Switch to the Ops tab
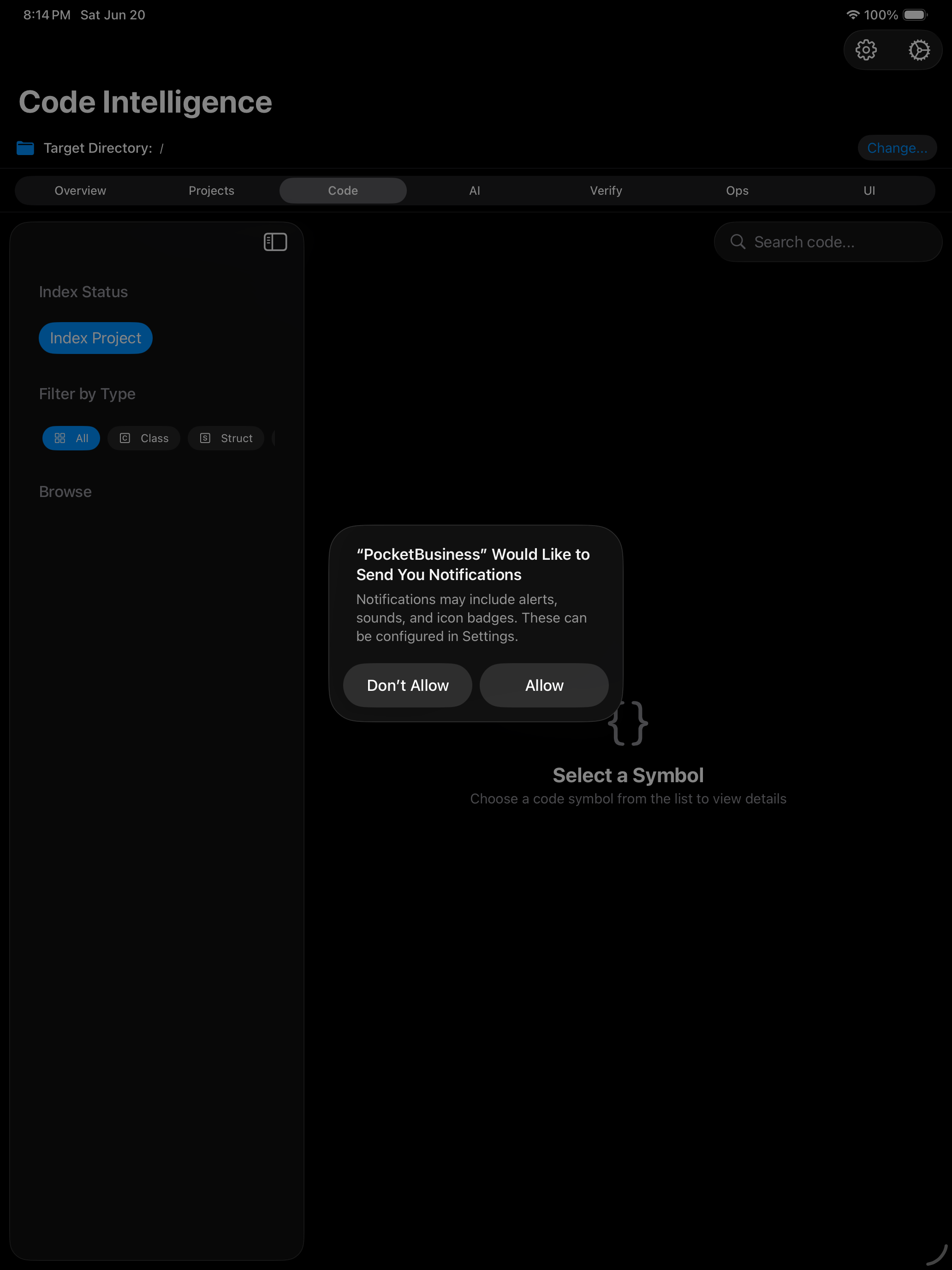This screenshot has height=1270, width=952. [738, 191]
